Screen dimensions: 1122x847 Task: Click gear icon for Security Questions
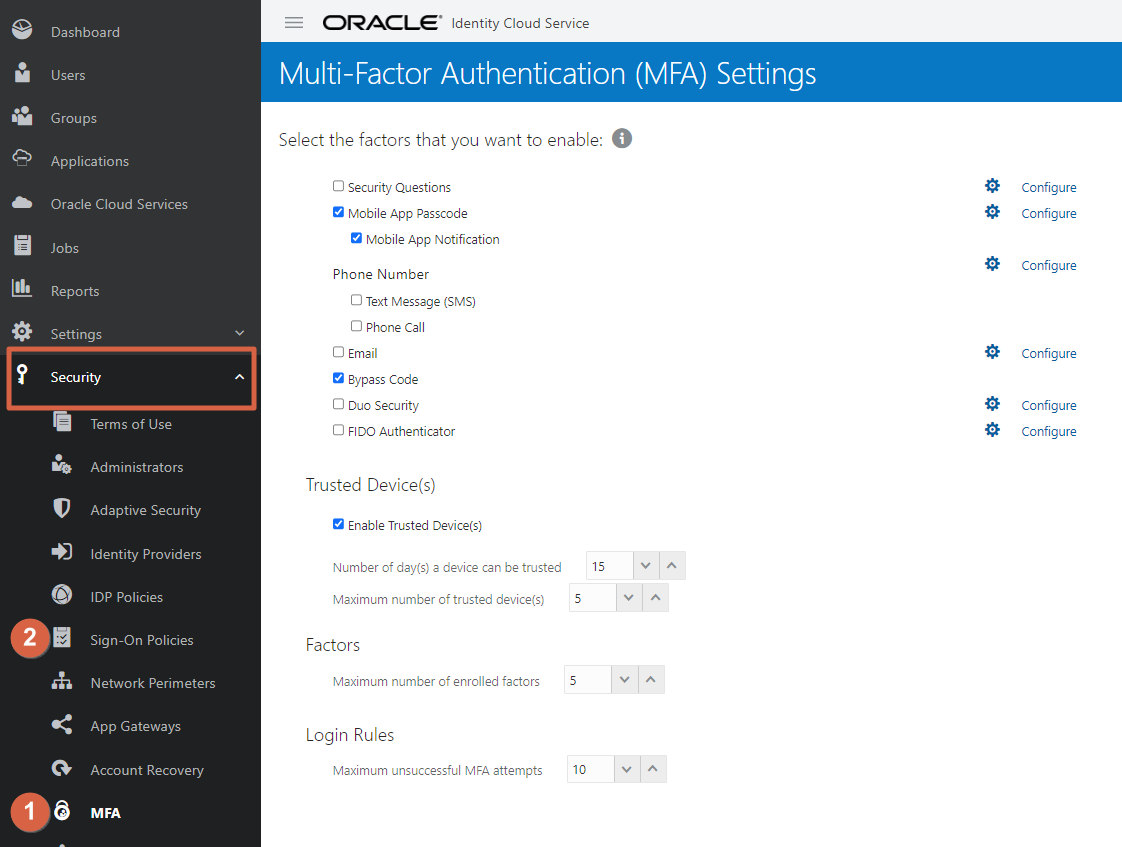(992, 186)
